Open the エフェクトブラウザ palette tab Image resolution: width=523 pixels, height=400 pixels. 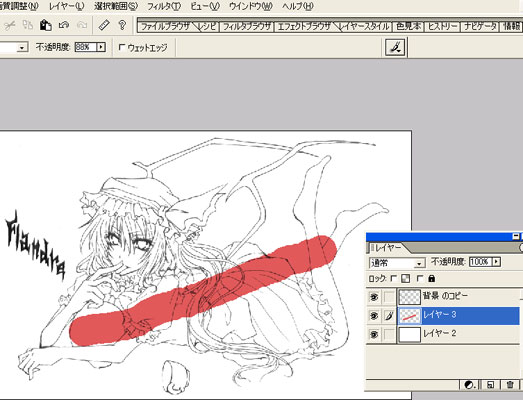304,26
